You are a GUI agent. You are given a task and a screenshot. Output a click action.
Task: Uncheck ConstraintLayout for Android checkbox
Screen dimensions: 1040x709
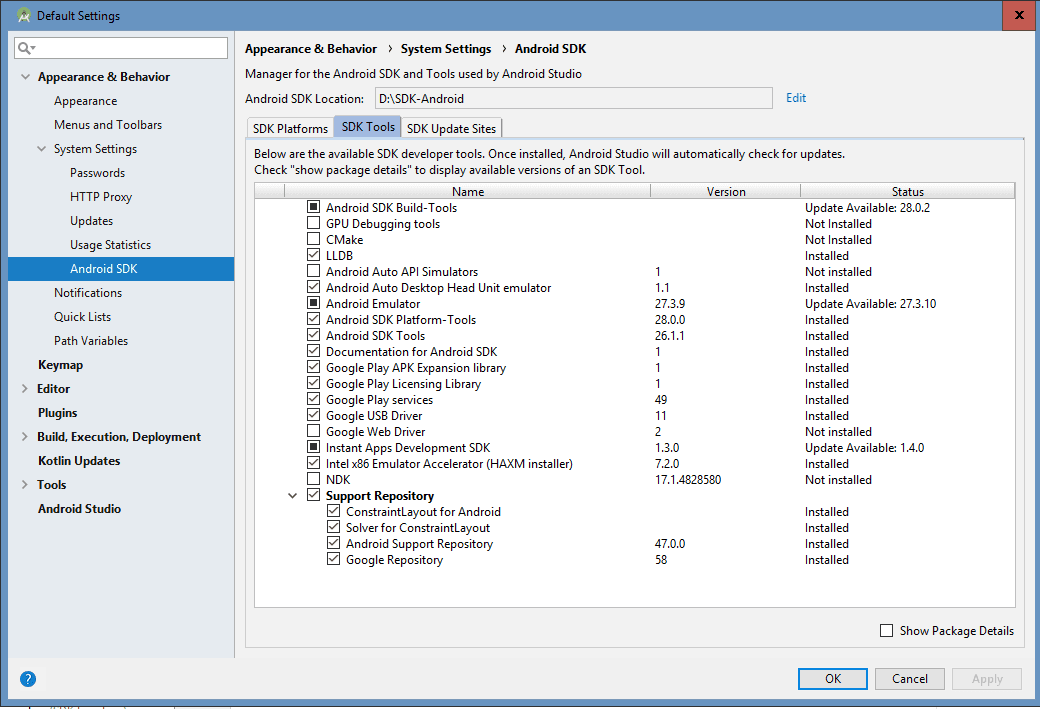pos(334,511)
